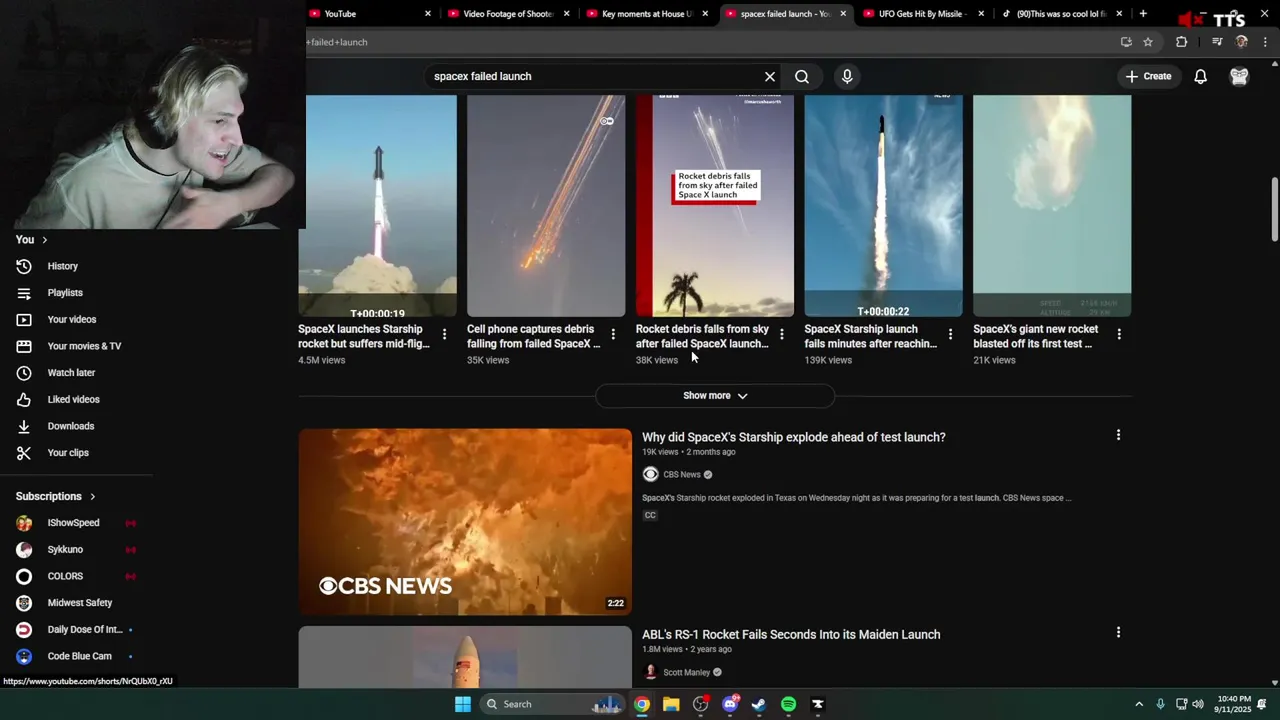This screenshot has width=1280, height=720.
Task: Open YouTube notifications bell
Action: click(1201, 76)
